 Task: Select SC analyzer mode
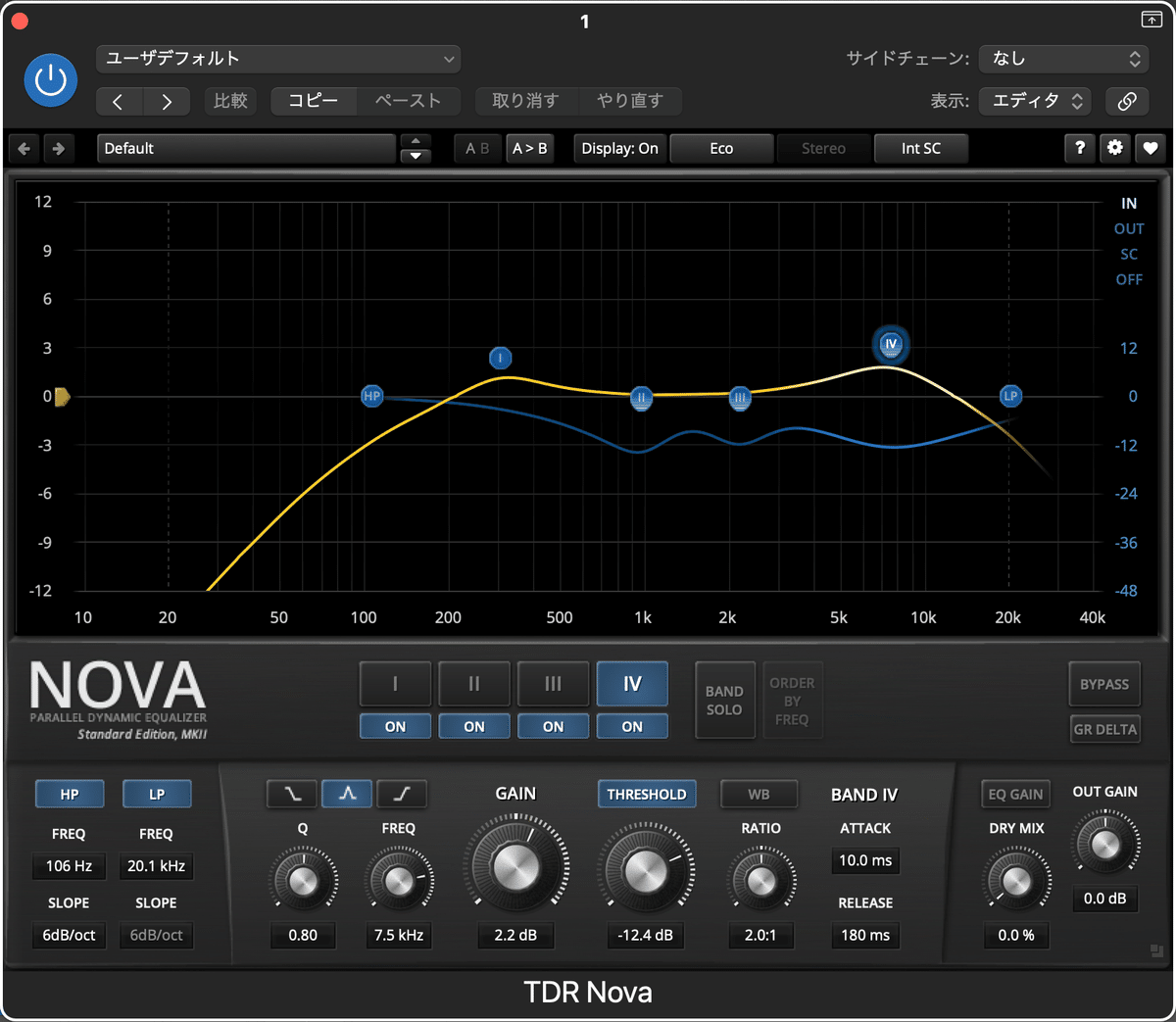tap(1129, 255)
